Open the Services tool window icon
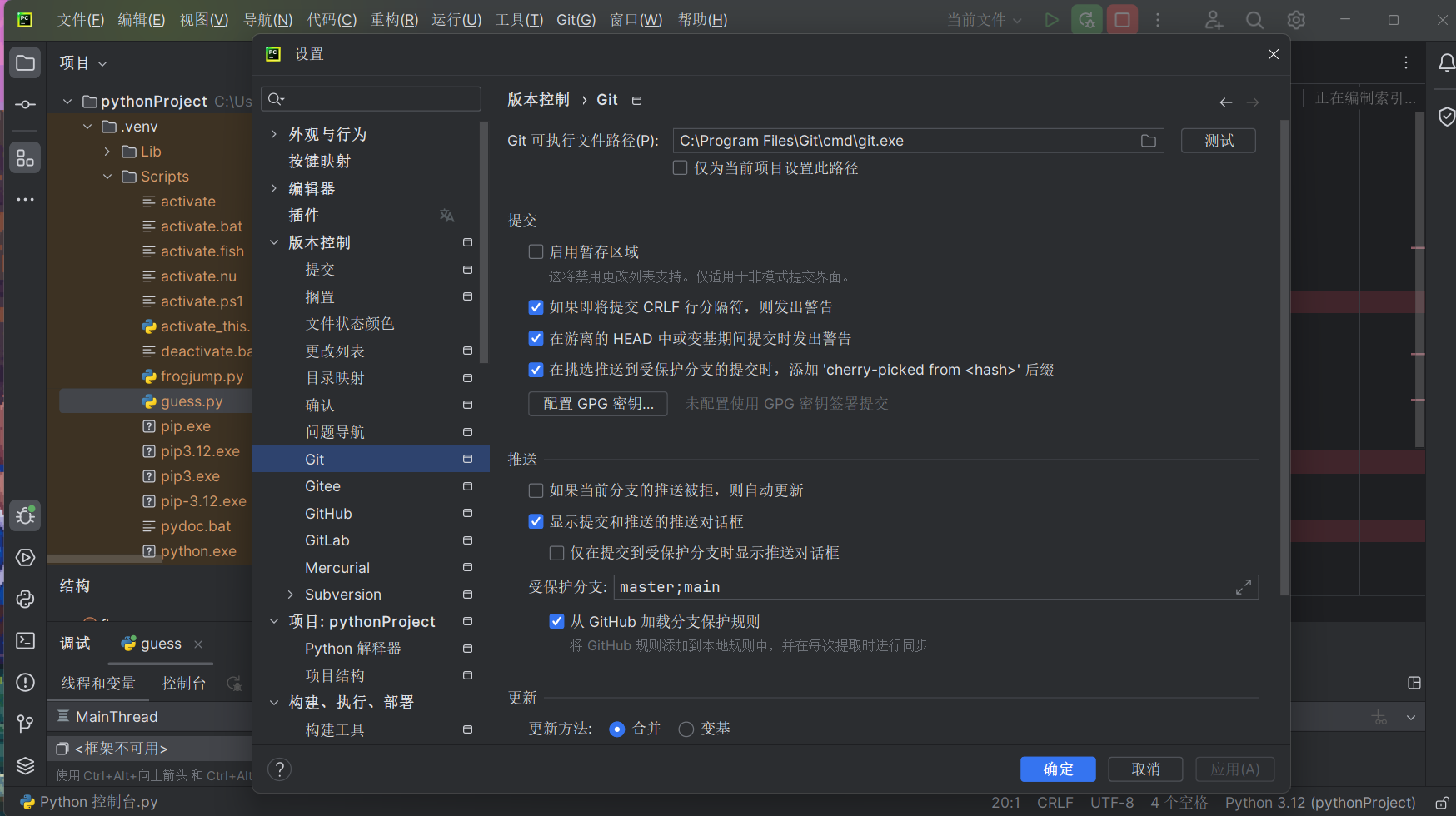1456x816 pixels. point(26,558)
